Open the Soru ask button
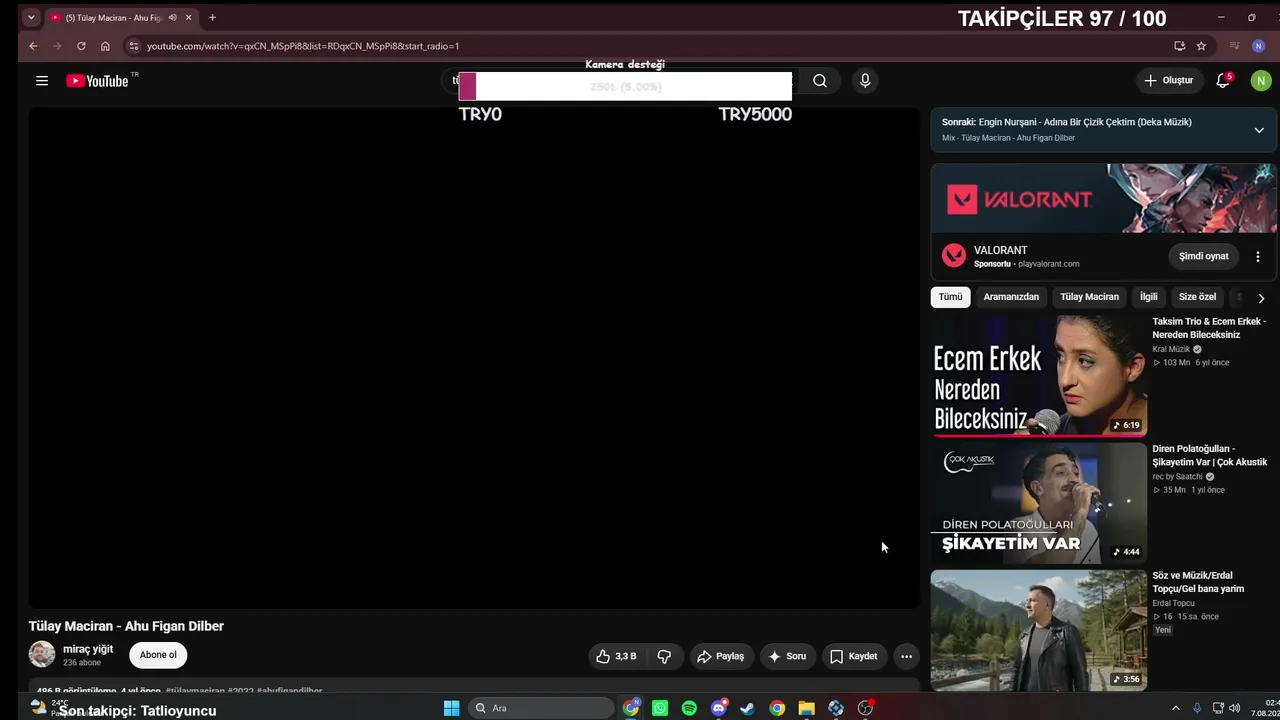The width and height of the screenshot is (1280, 720). pos(787,656)
